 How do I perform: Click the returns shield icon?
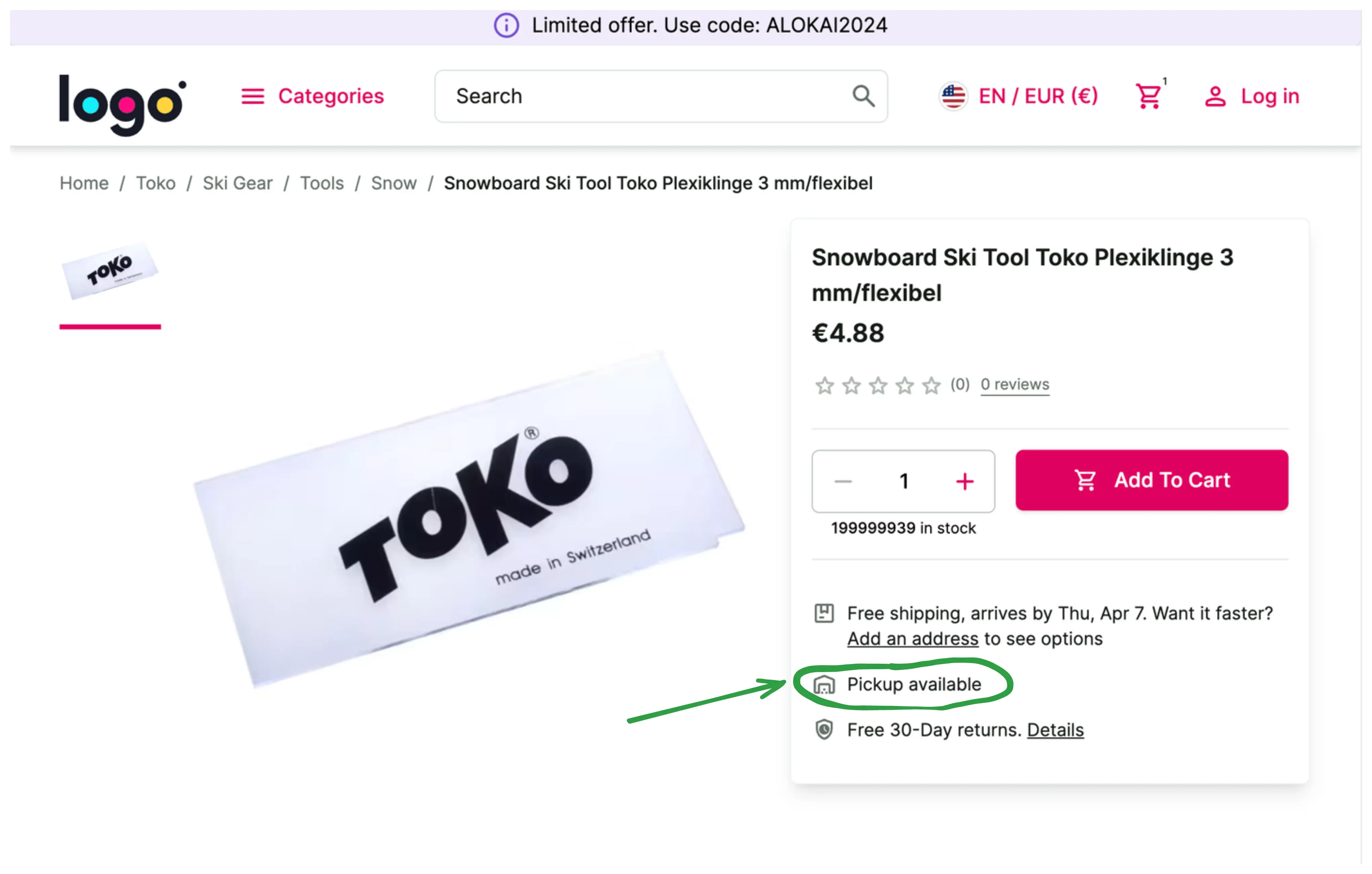click(x=824, y=729)
